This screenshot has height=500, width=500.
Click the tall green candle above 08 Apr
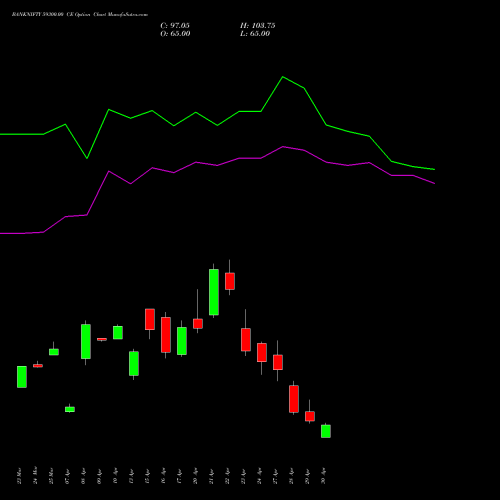(86, 341)
